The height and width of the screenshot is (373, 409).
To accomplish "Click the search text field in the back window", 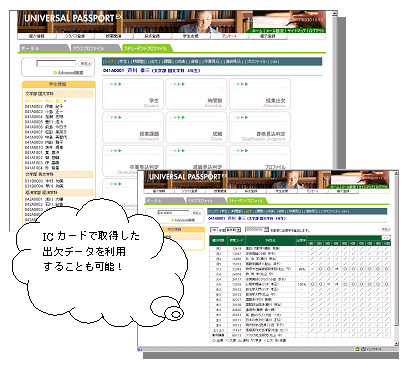I will click(x=56, y=63).
